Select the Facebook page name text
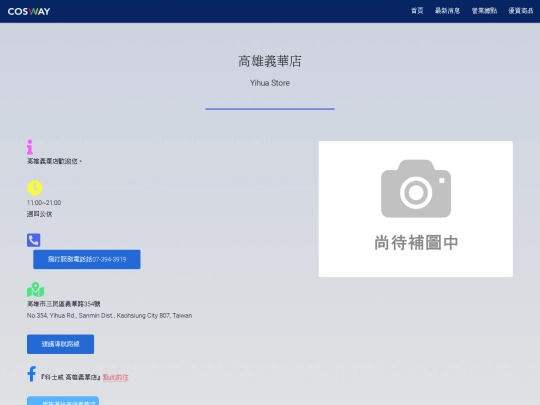 [x=71, y=377]
